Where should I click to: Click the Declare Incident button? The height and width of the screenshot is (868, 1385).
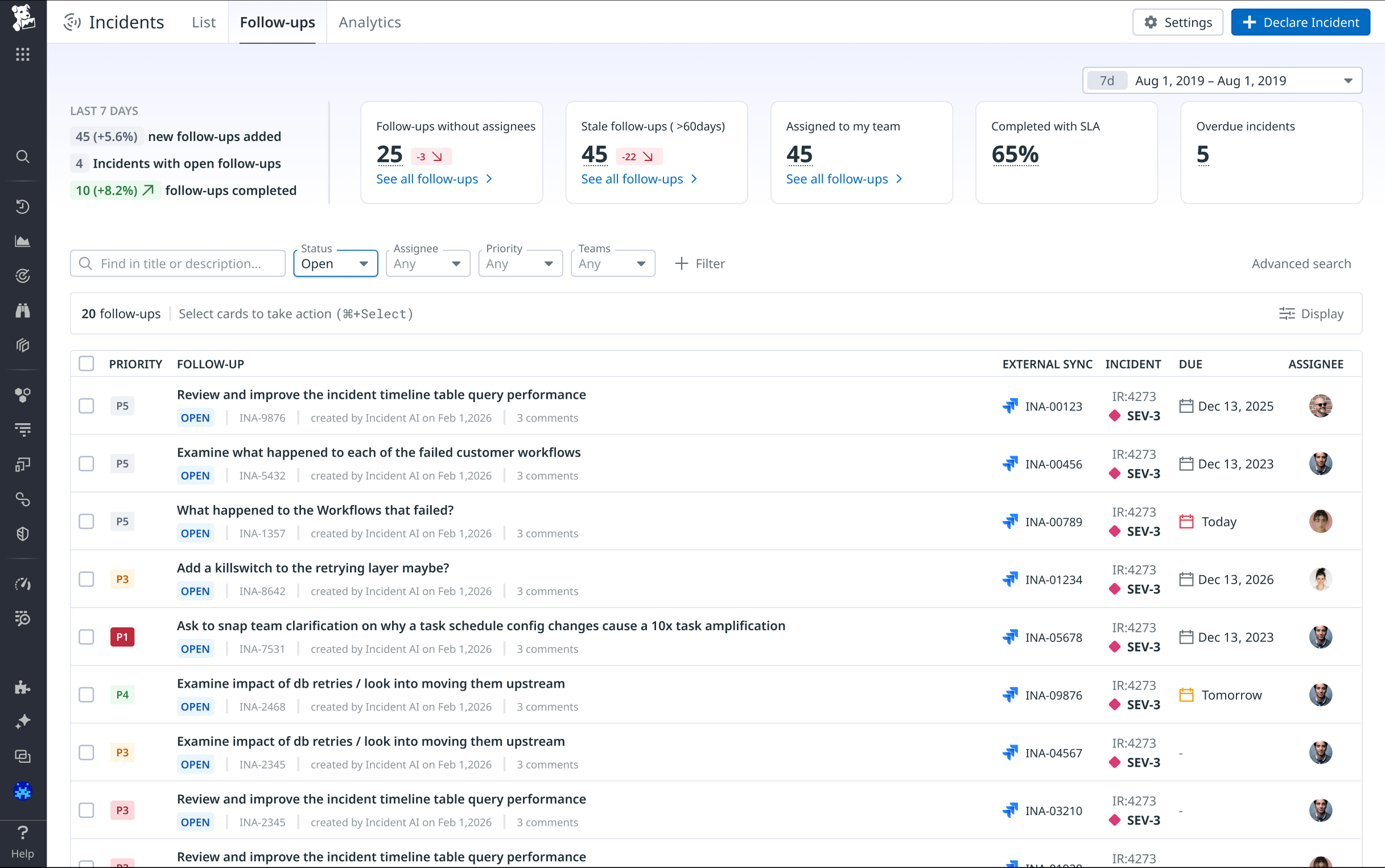pos(1300,22)
